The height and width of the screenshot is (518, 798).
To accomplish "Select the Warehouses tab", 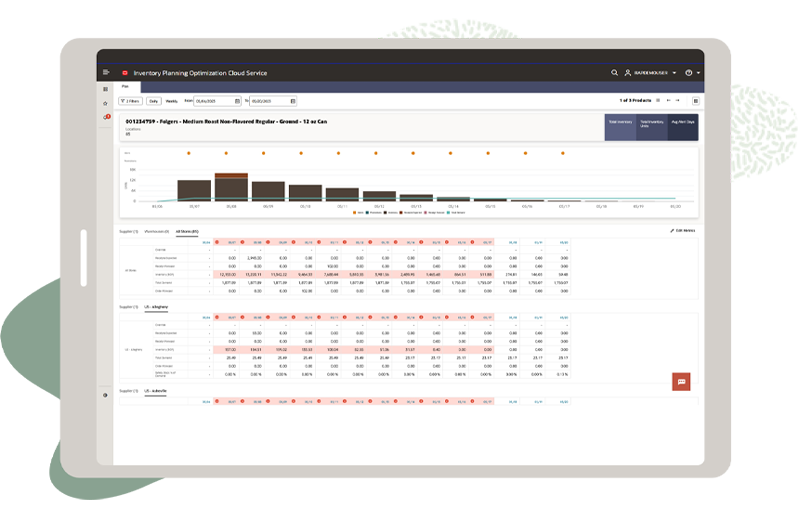I will pos(157,232).
